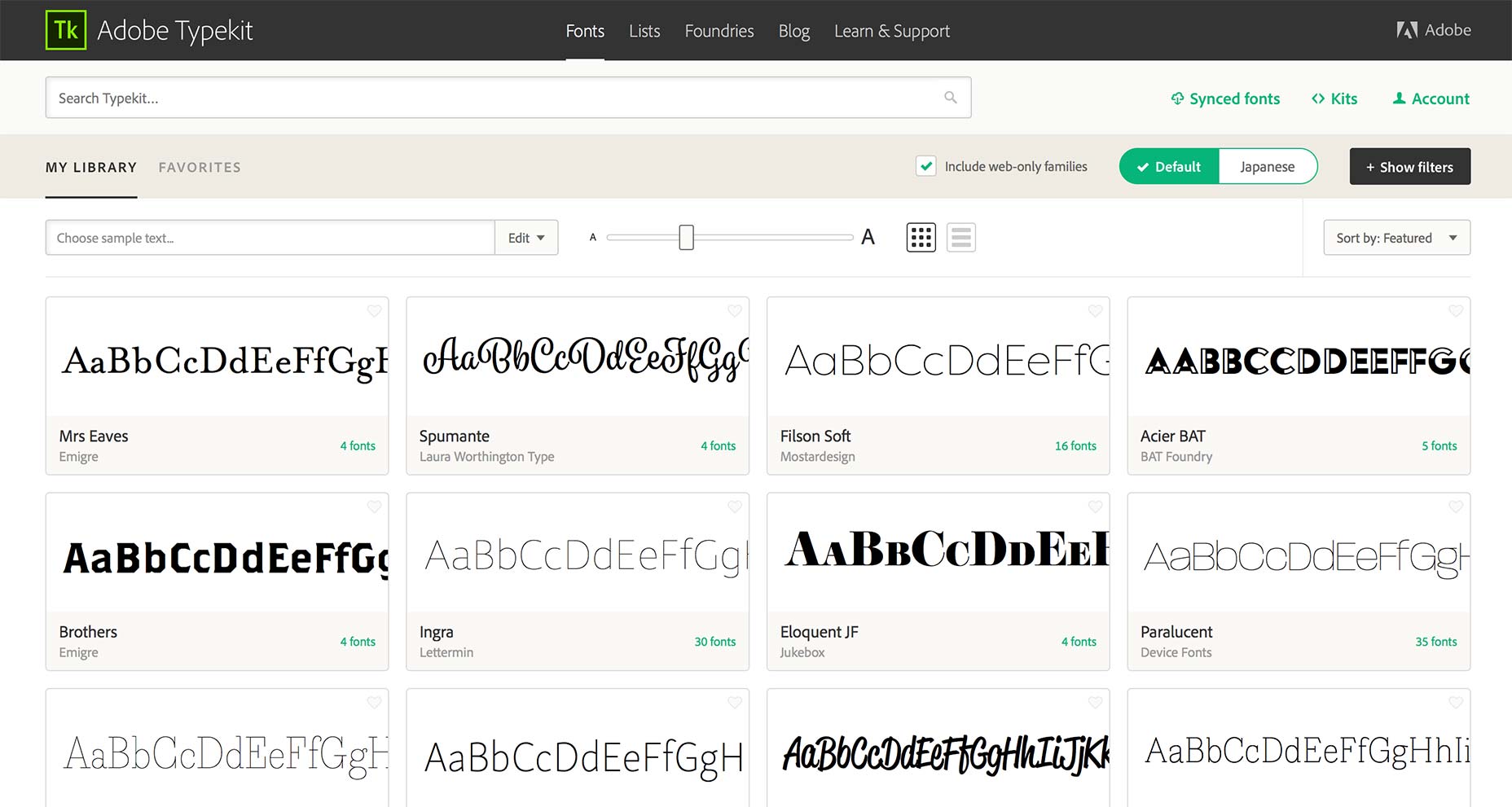The width and height of the screenshot is (1512, 807).
Task: Uncheck Include web-only families checkbox
Action: 925,166
